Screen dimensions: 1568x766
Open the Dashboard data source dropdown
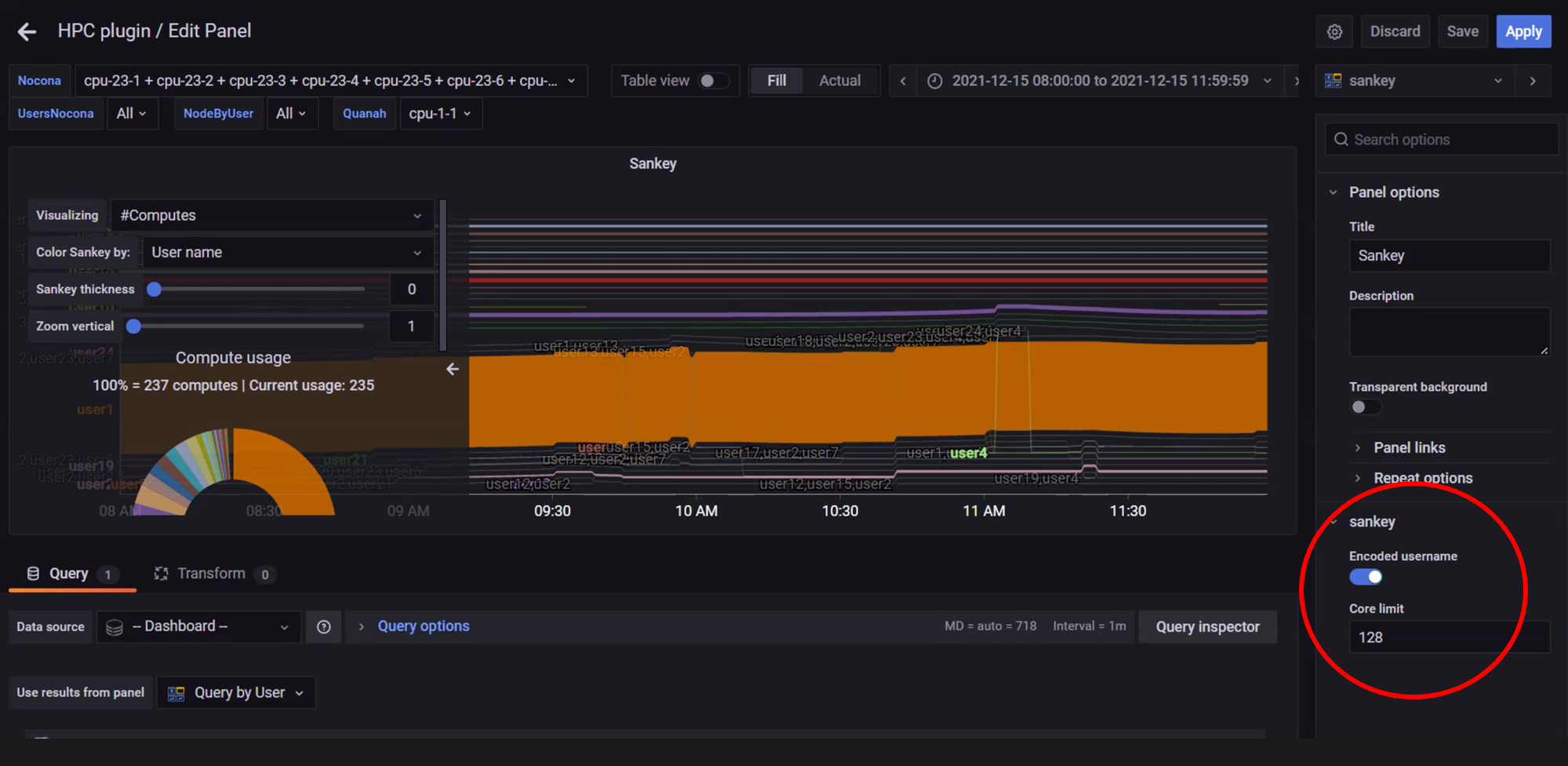pyautogui.click(x=198, y=627)
